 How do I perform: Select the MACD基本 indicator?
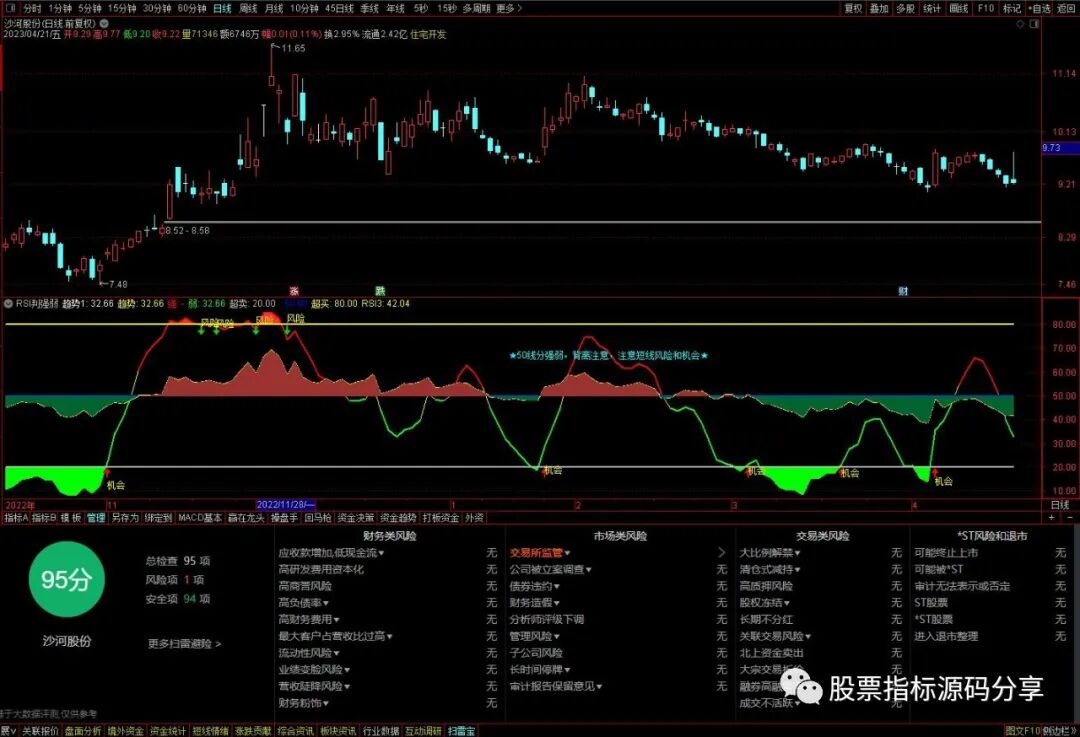pyautogui.click(x=200, y=517)
